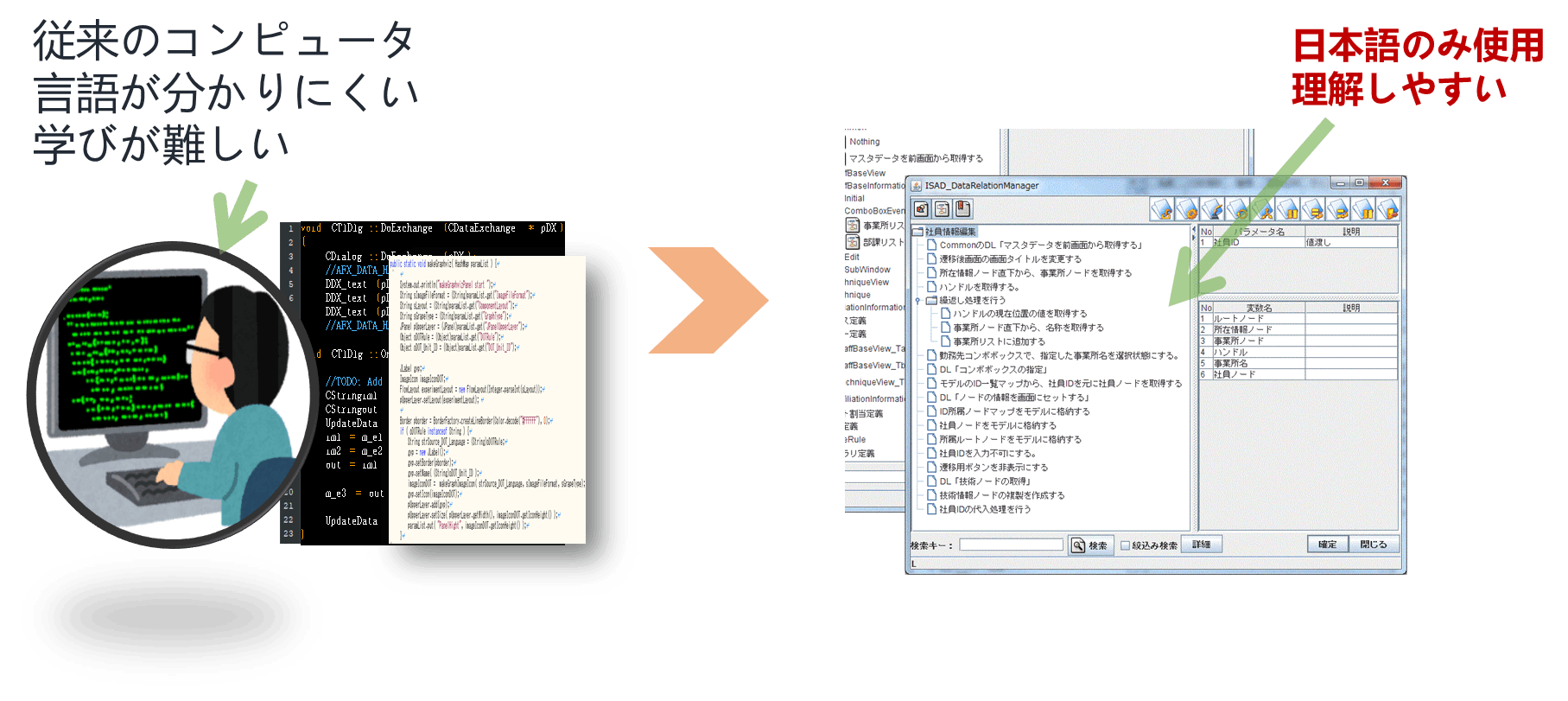Click the 変数名 column header

pyautogui.click(x=1259, y=308)
